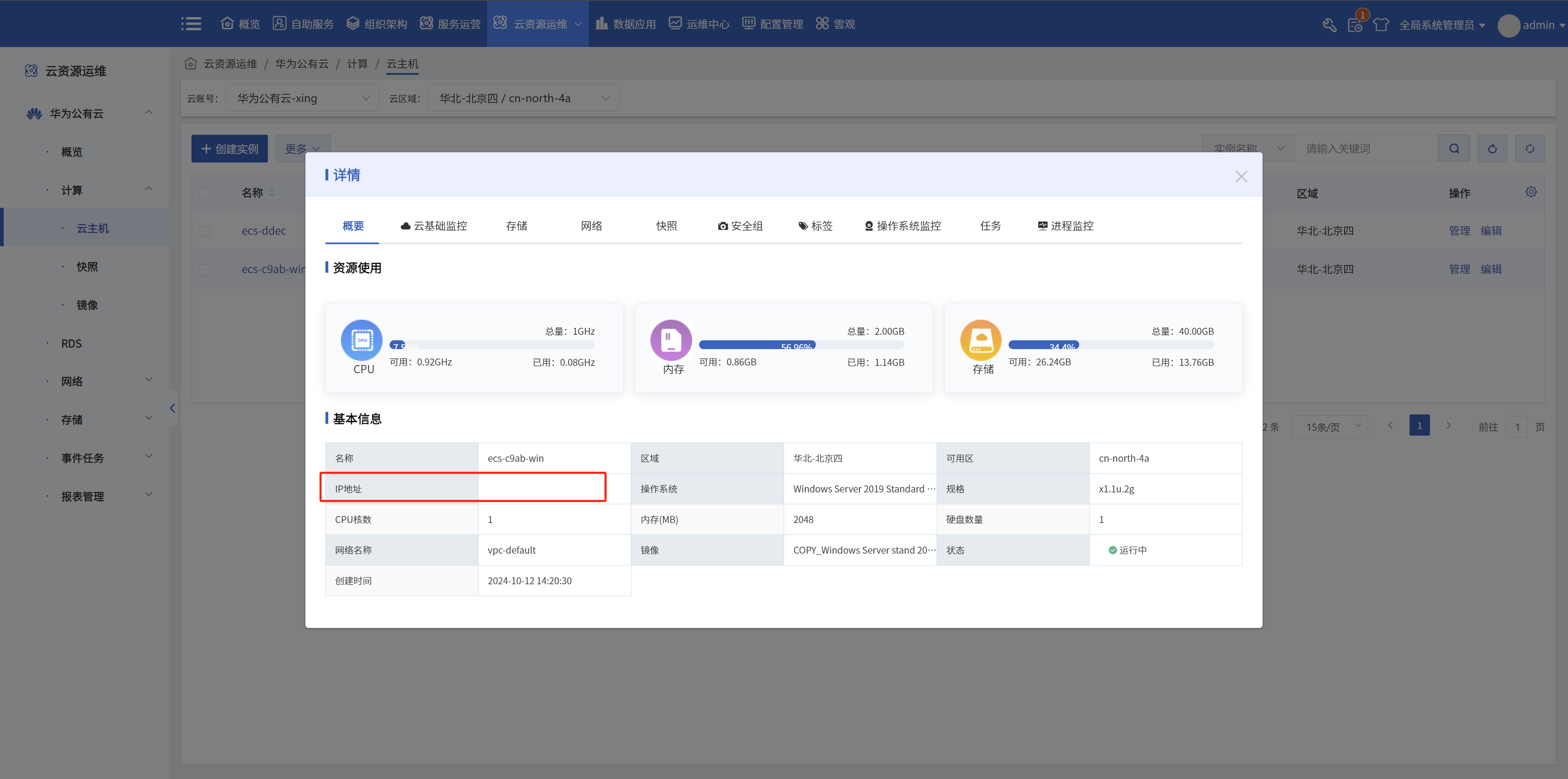The image size is (1568, 779).
Task: Click the orange 存储 disk icon
Action: (980, 340)
